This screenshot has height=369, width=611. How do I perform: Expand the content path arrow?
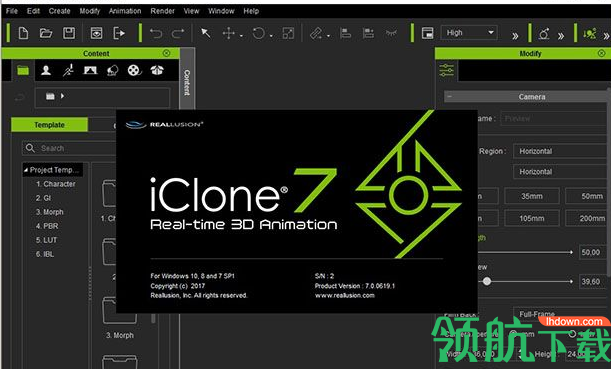(62, 96)
